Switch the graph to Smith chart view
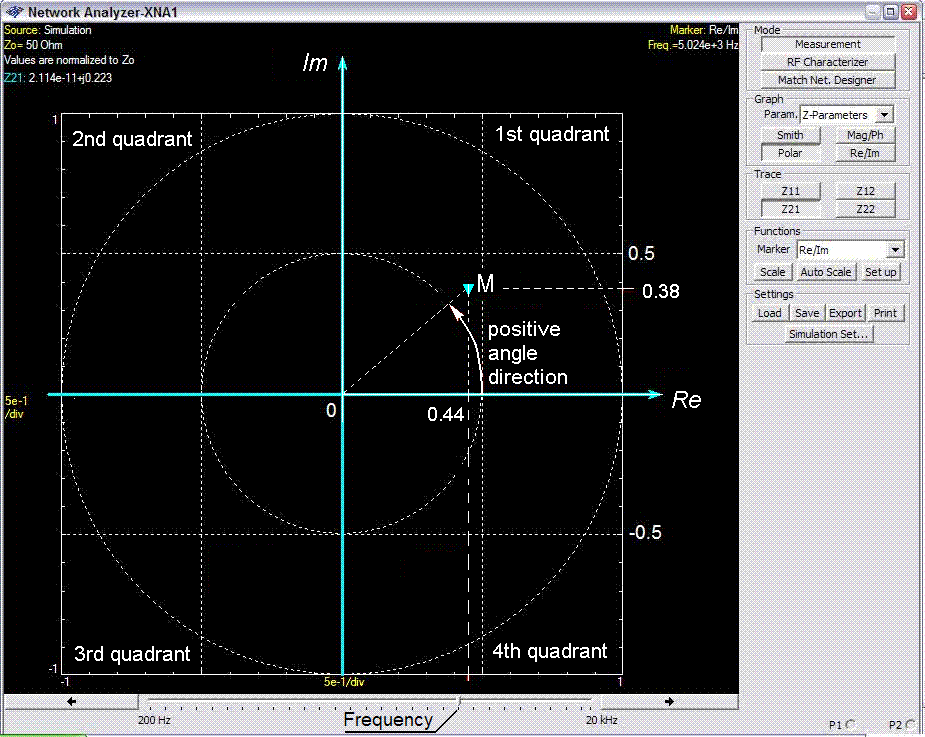This screenshot has width=925, height=737. 790,135
